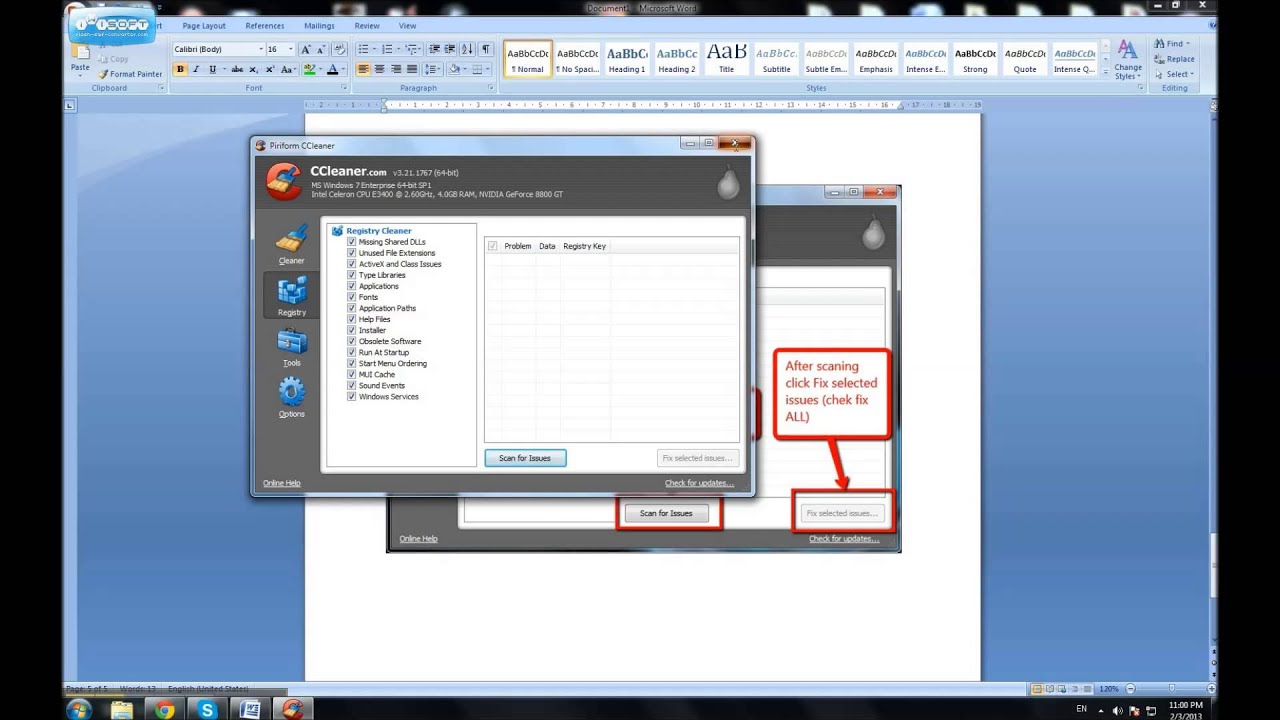This screenshot has height=720, width=1280.
Task: Switch to the View tab
Action: click(407, 26)
